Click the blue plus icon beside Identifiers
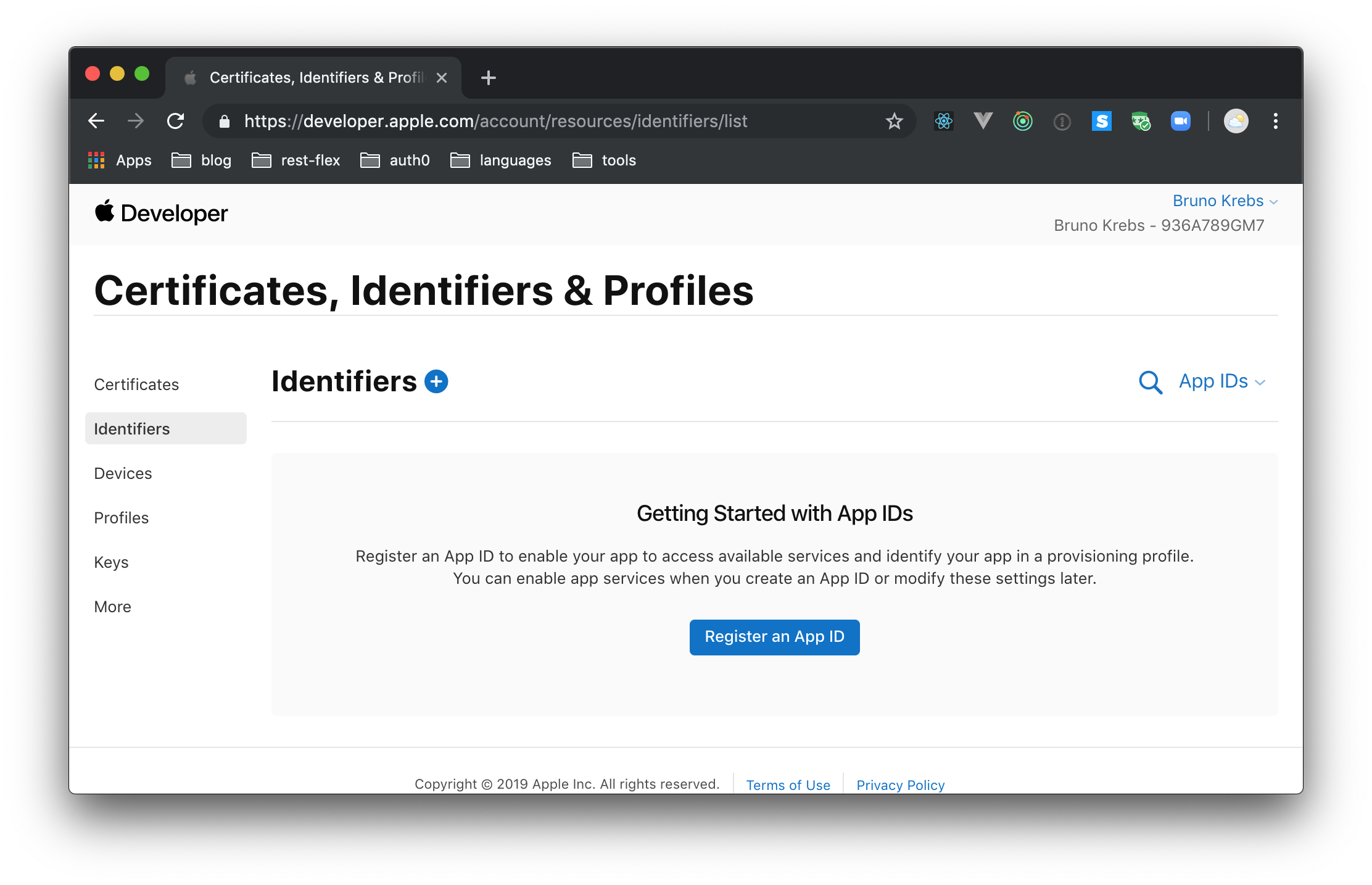Screen dimensions: 1372x885 tap(436, 381)
